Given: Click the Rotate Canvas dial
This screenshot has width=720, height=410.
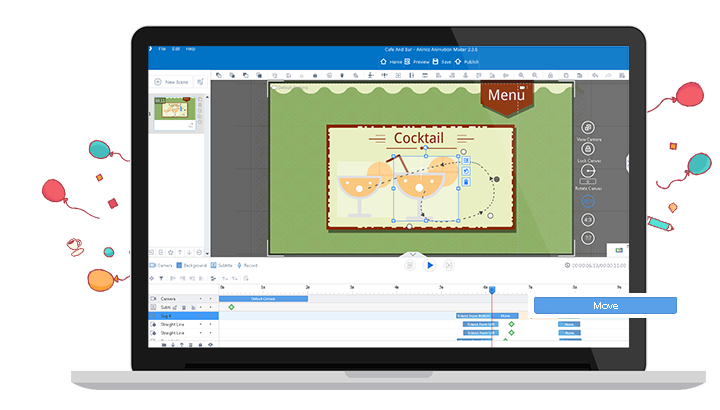Looking at the screenshot, I should pos(588,171).
